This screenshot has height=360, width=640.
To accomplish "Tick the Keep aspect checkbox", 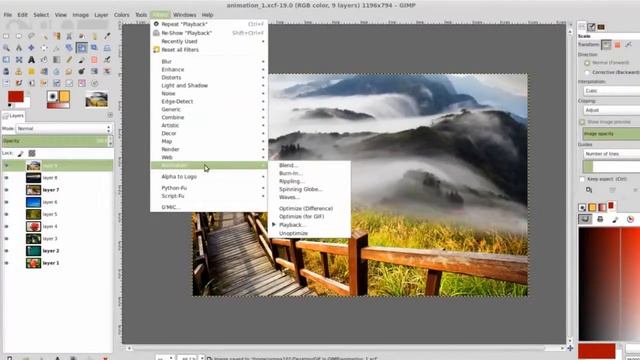I will coord(582,179).
